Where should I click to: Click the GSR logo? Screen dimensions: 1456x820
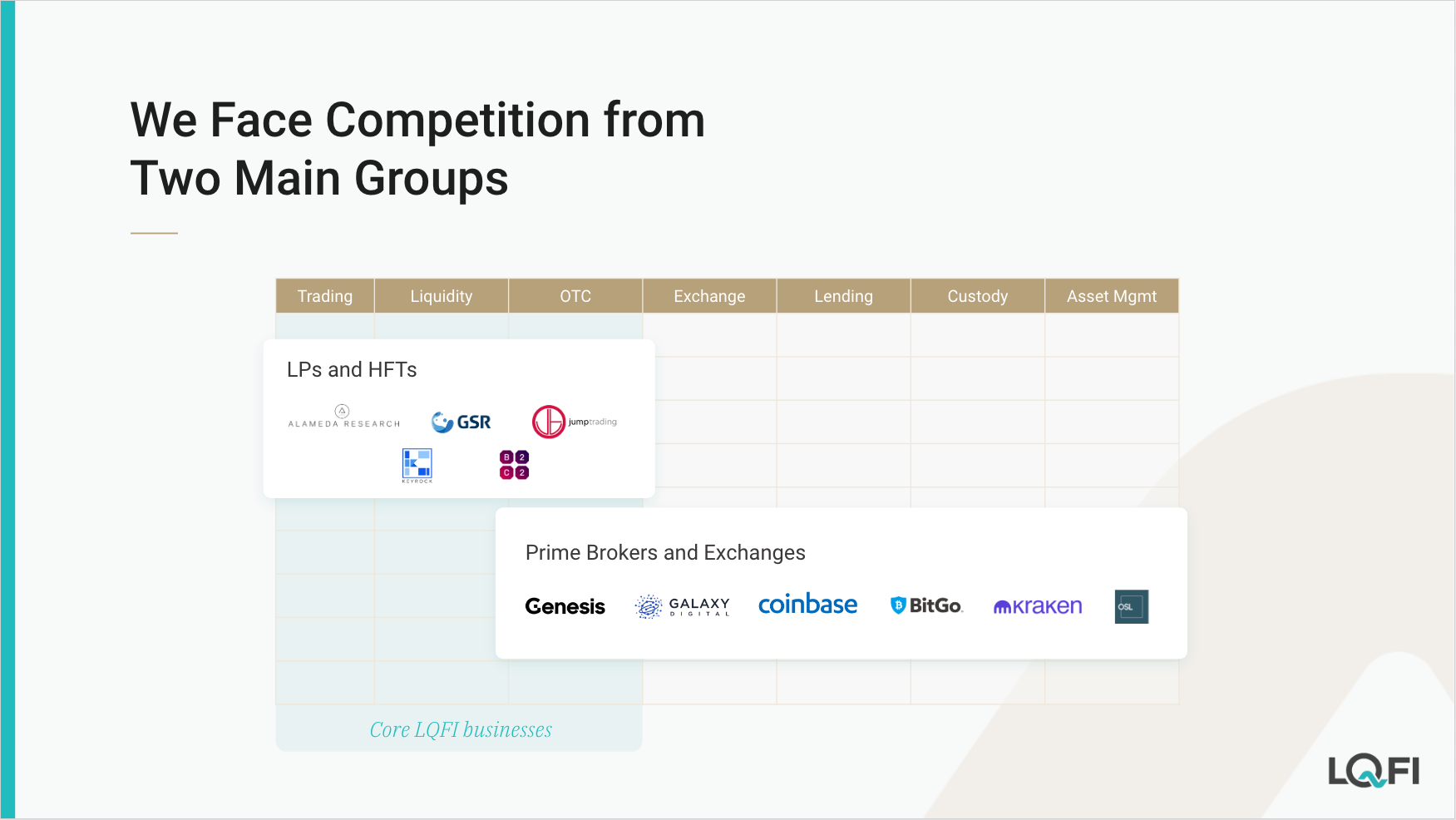(461, 422)
